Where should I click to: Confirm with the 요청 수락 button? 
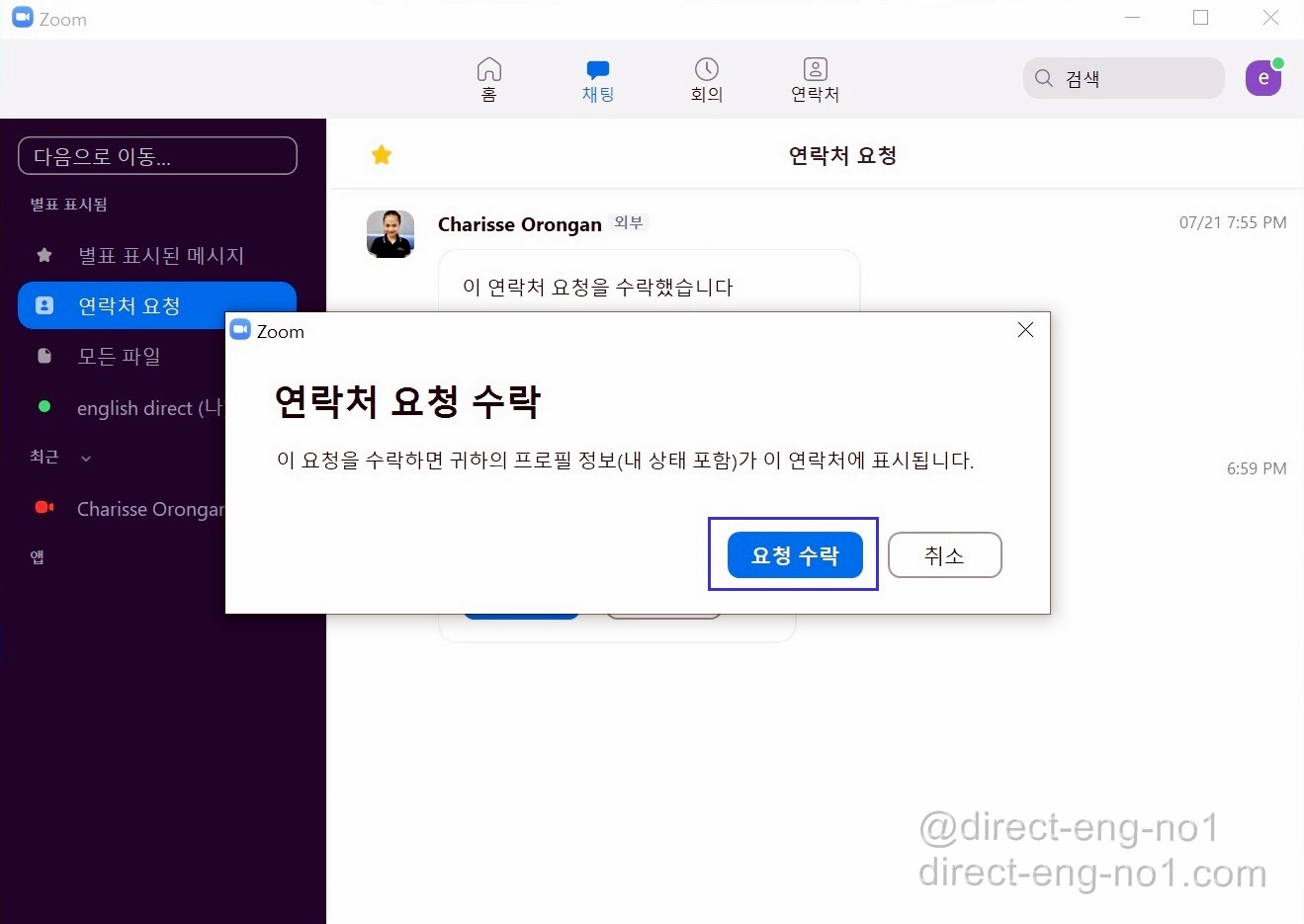795,555
